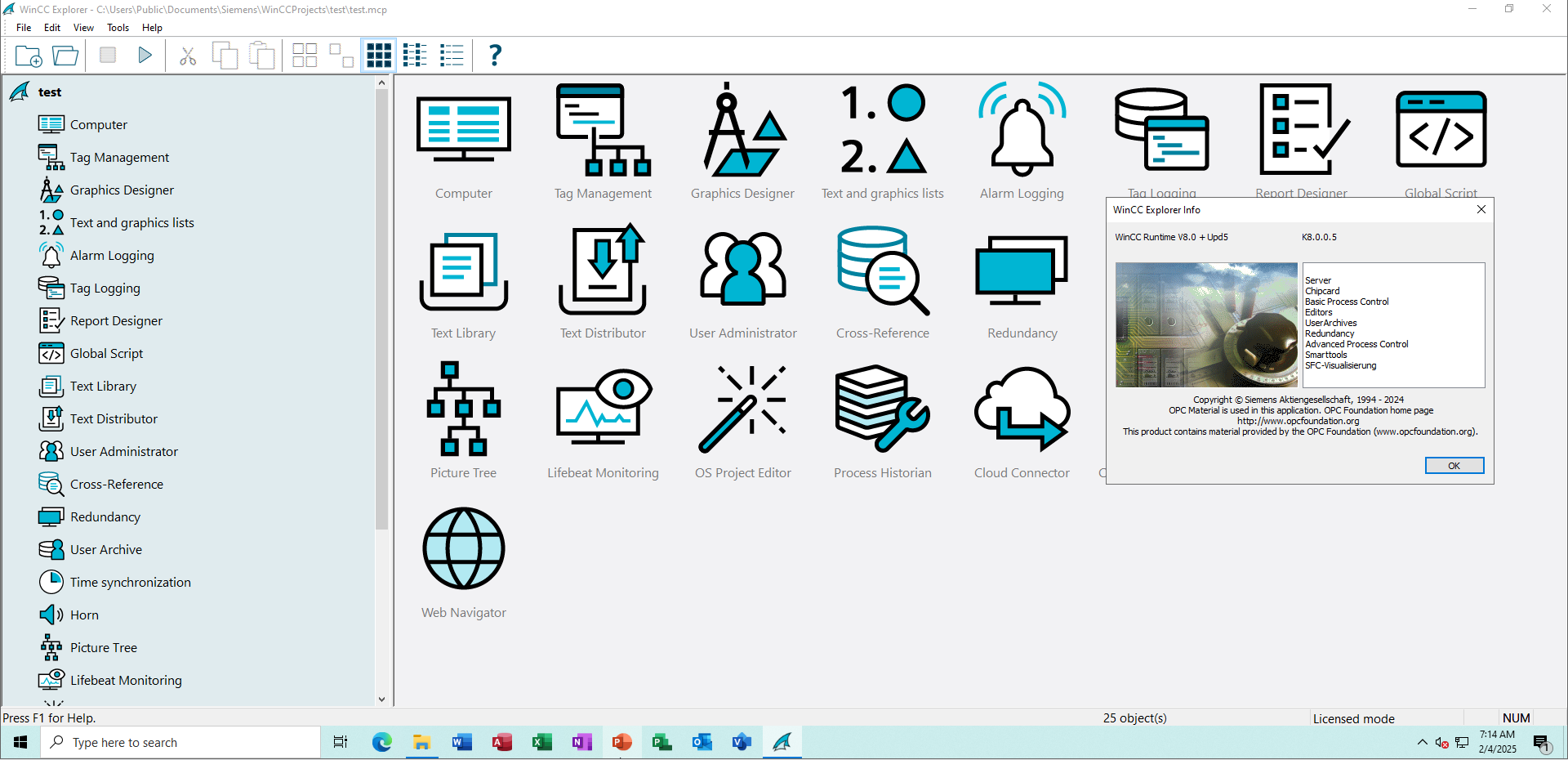Open File Explorer from the taskbar
Viewport: 1568px width, 760px height.
click(x=421, y=742)
